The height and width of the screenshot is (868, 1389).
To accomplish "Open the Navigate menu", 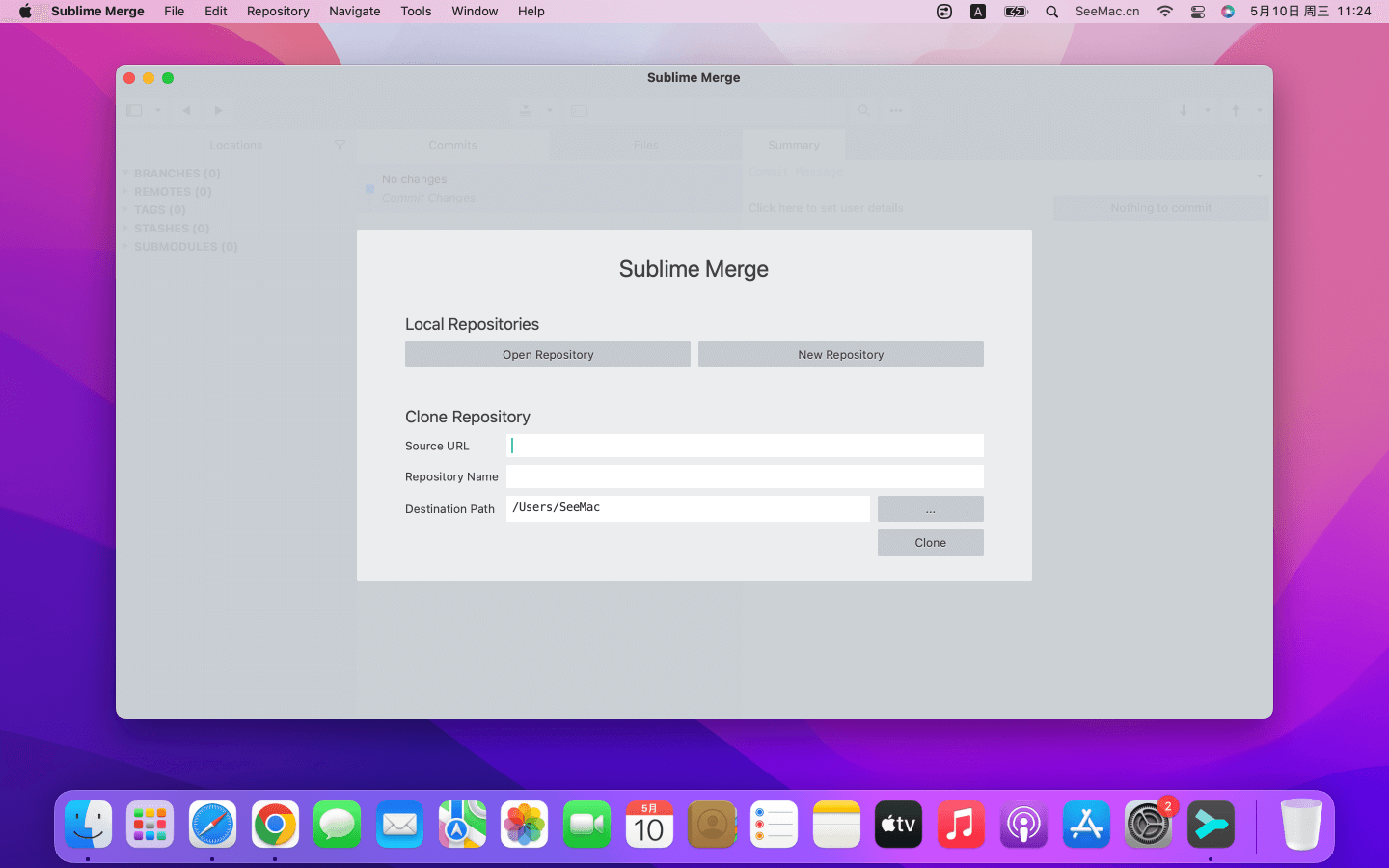I will [355, 12].
